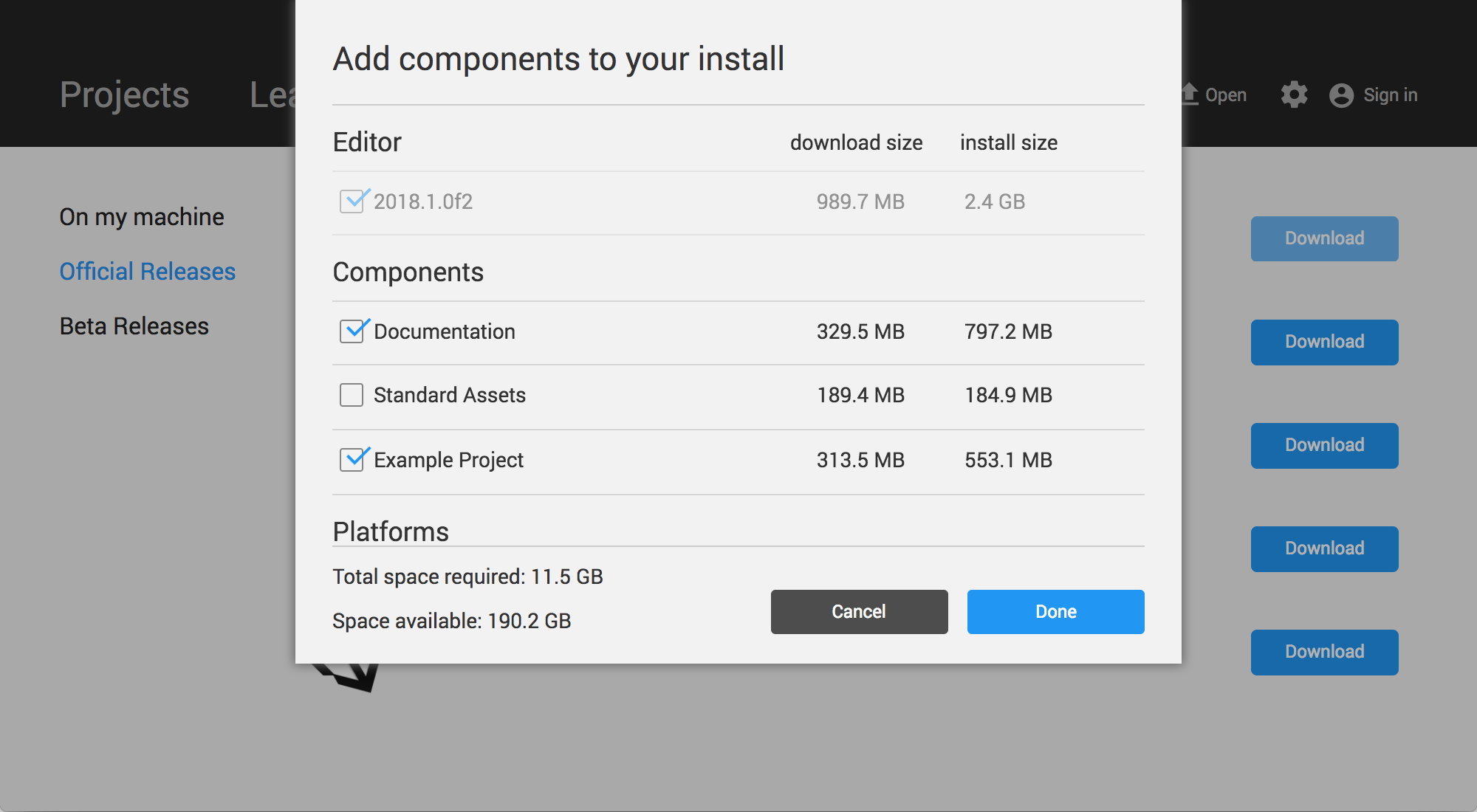Disable the Example Project checkbox
The width and height of the screenshot is (1477, 812).
(x=352, y=459)
